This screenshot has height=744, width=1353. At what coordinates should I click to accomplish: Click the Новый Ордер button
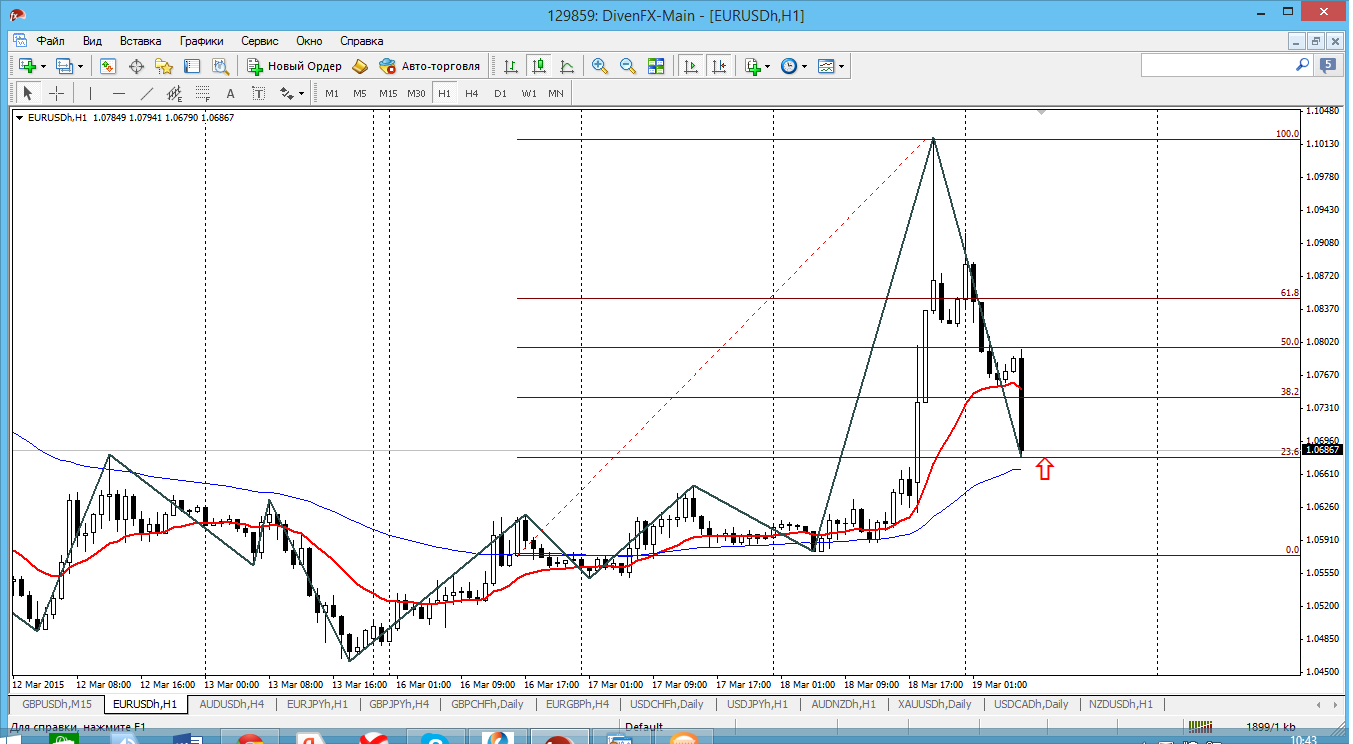click(x=294, y=66)
